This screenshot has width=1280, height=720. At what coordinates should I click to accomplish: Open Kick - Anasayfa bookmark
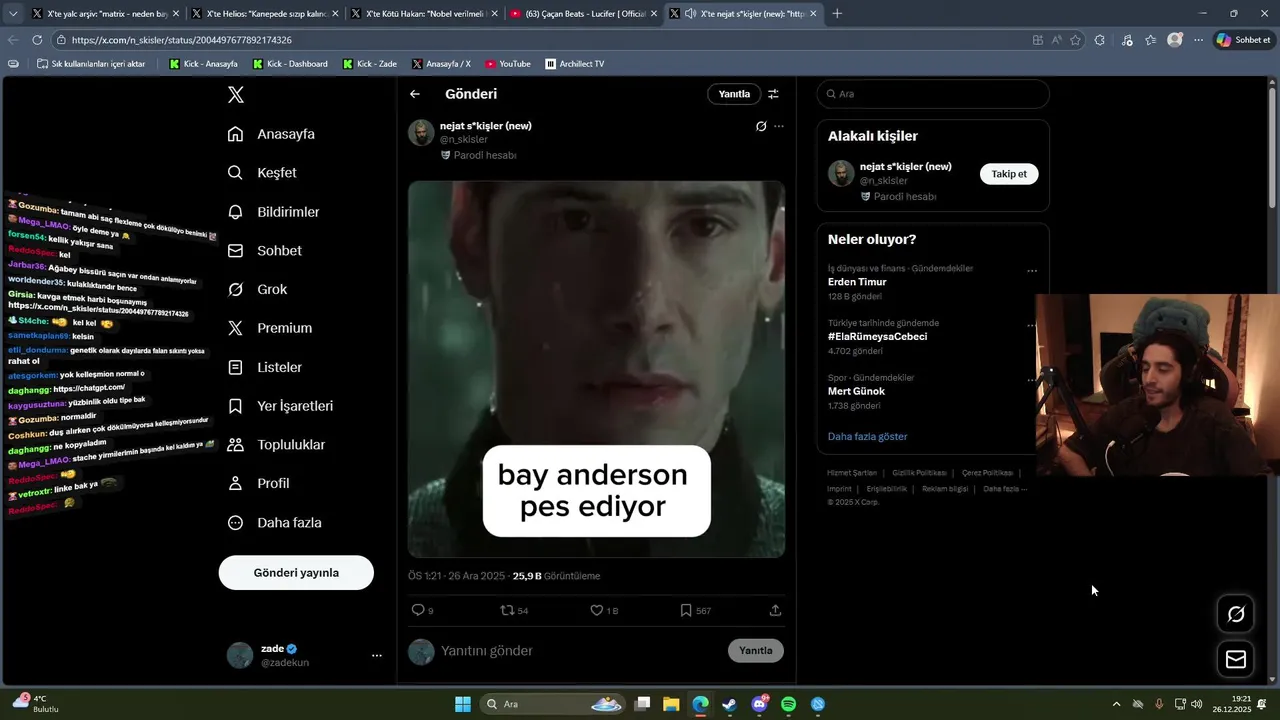coord(204,64)
